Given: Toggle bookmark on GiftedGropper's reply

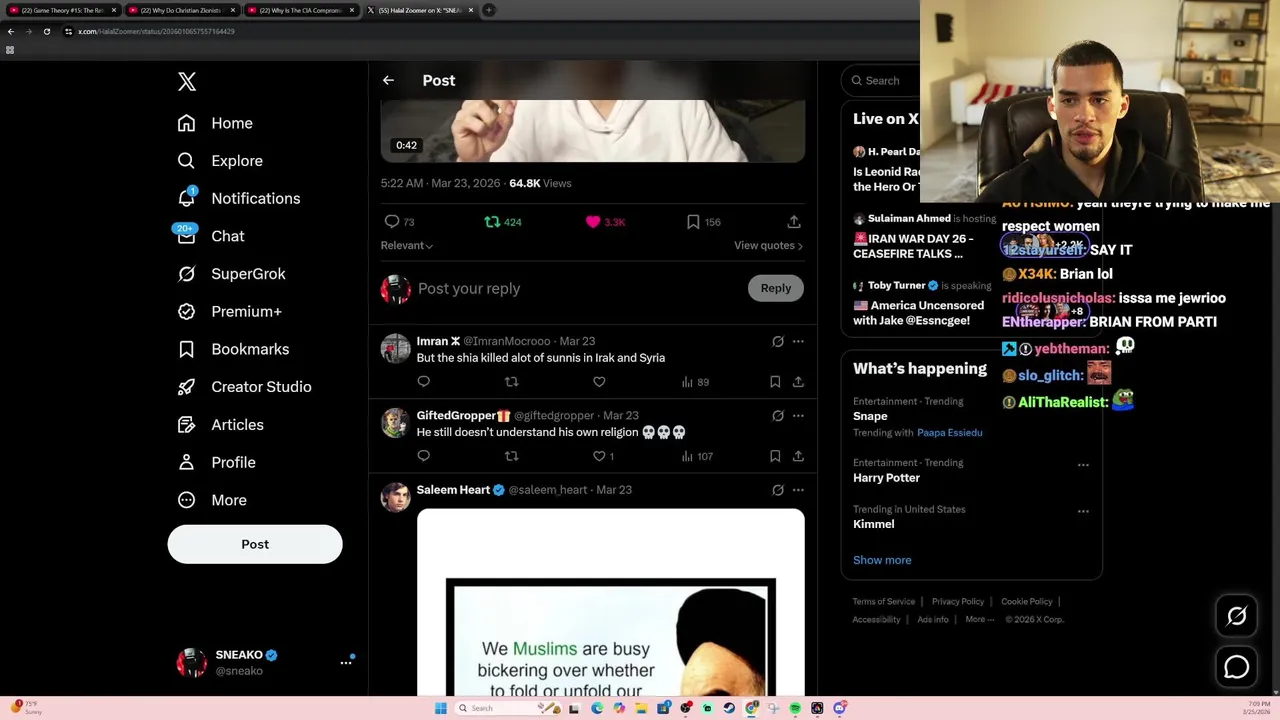Looking at the screenshot, I should (x=775, y=456).
